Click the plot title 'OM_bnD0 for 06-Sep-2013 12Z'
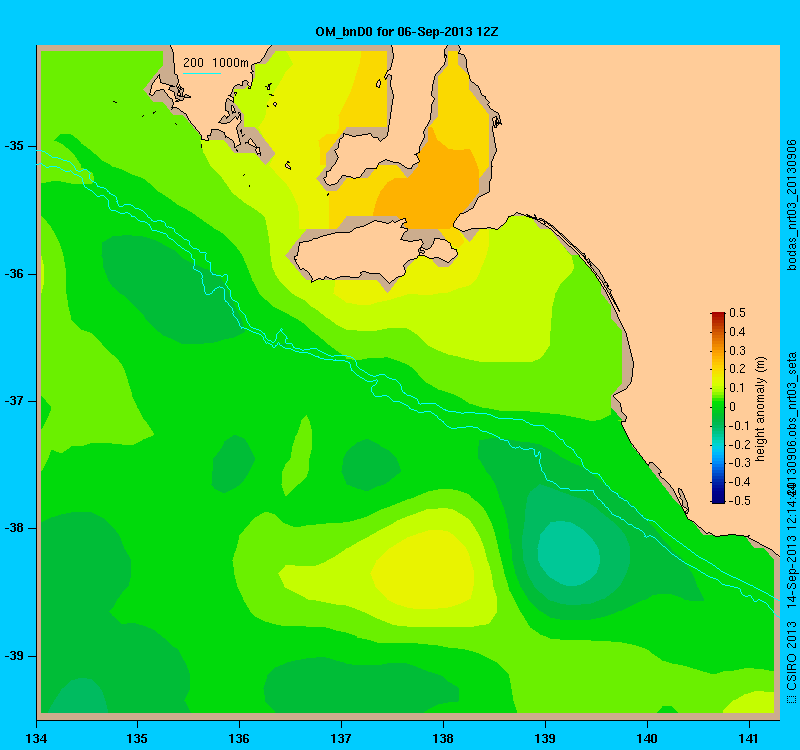 coord(407,32)
